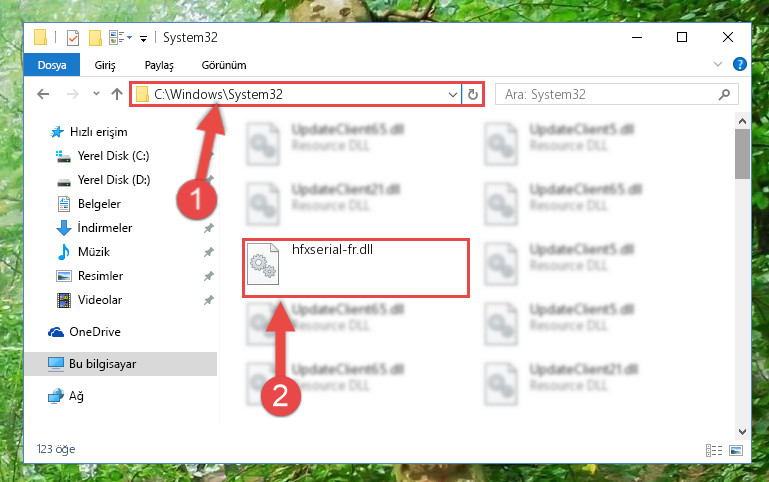This screenshot has height=482, width=769.
Task: Click the vertical scrollbar thumb
Action: [x=742, y=154]
